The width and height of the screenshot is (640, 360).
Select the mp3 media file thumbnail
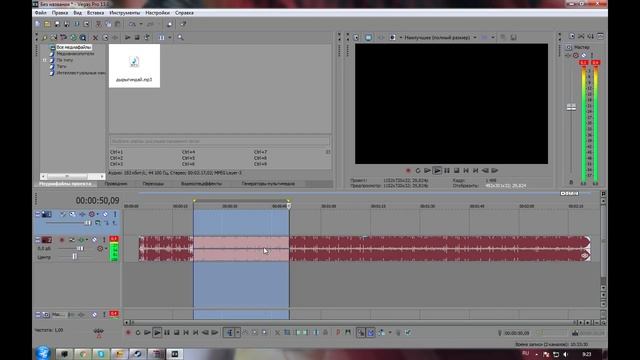[x=134, y=66]
